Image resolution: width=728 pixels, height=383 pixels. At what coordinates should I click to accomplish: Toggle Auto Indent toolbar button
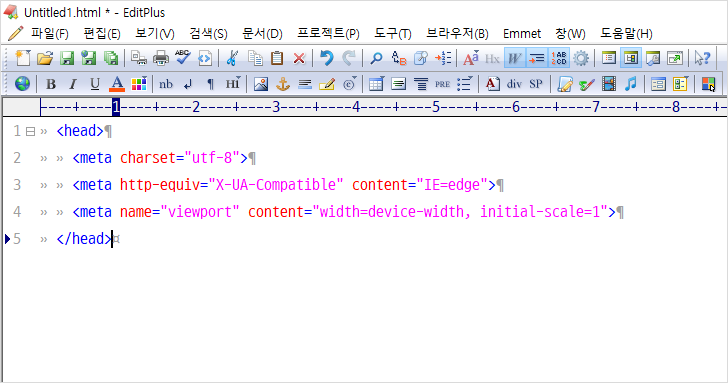pyautogui.click(x=537, y=58)
